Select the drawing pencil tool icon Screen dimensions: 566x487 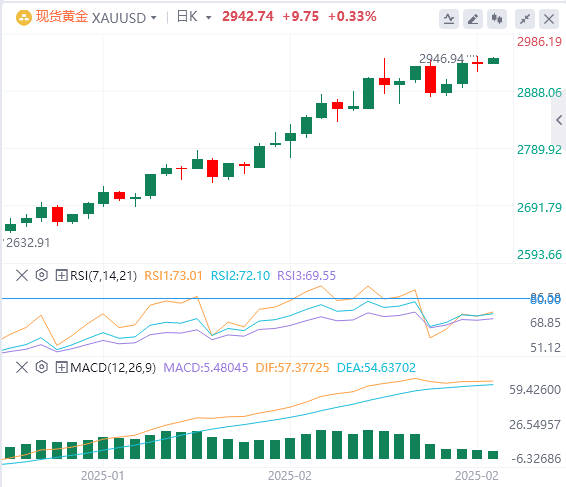(x=473, y=18)
